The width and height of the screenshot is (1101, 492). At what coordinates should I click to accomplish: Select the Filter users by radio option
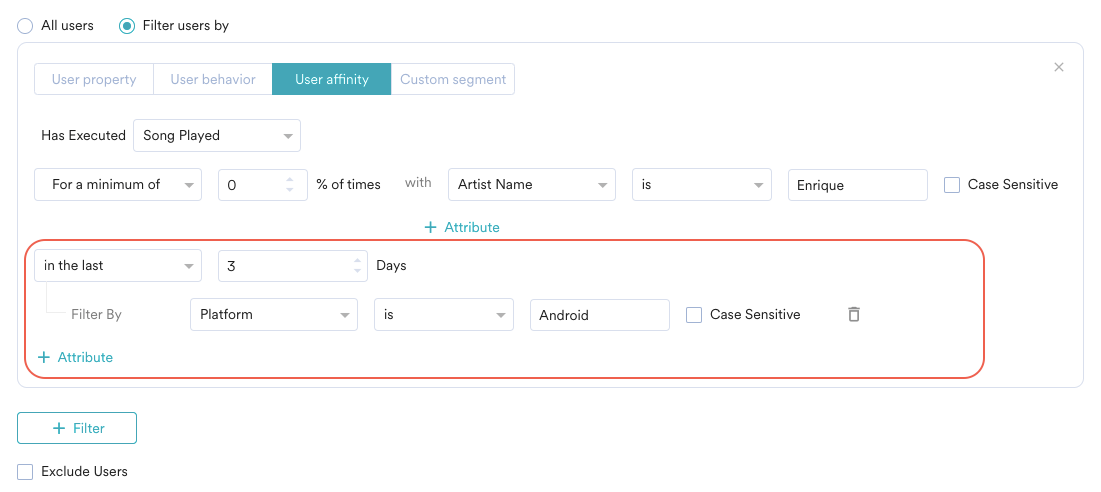click(x=127, y=26)
